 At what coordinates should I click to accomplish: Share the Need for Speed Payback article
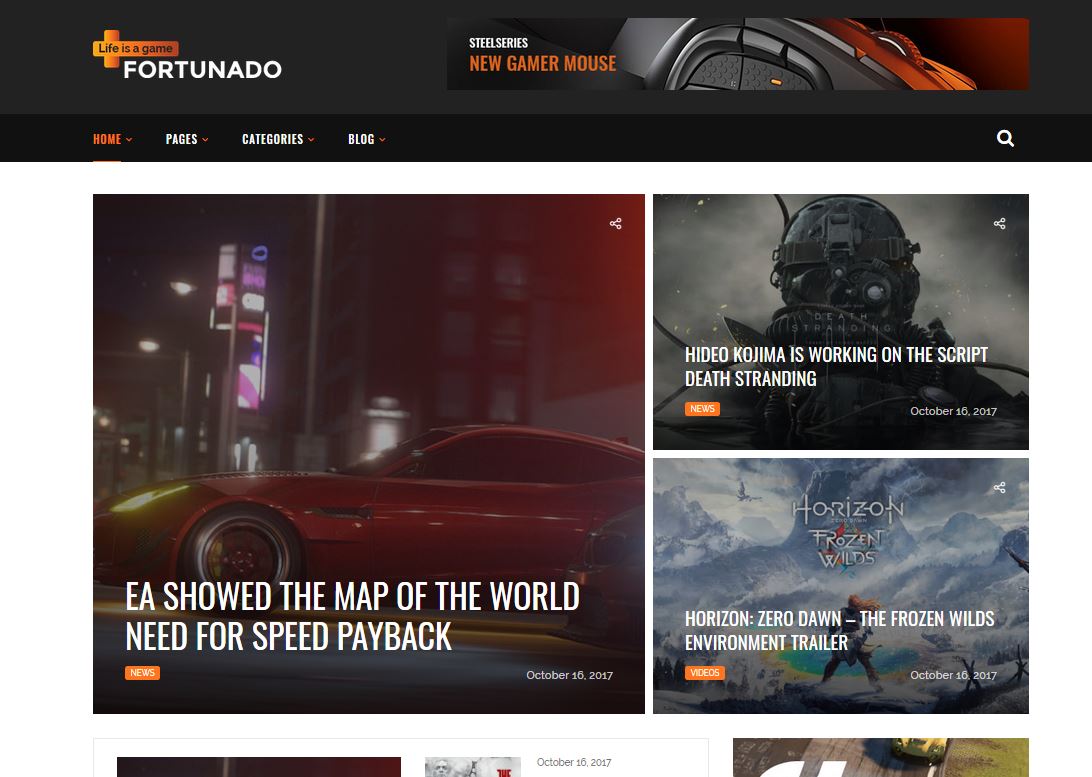[x=616, y=223]
